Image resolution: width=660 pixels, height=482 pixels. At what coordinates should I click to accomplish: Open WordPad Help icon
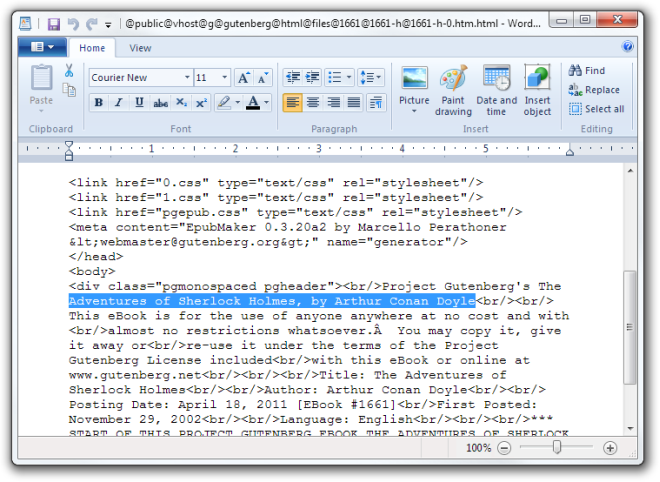[x=627, y=46]
